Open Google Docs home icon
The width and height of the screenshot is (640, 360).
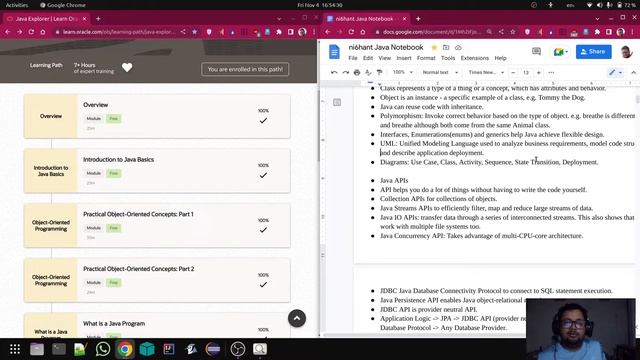334,52
